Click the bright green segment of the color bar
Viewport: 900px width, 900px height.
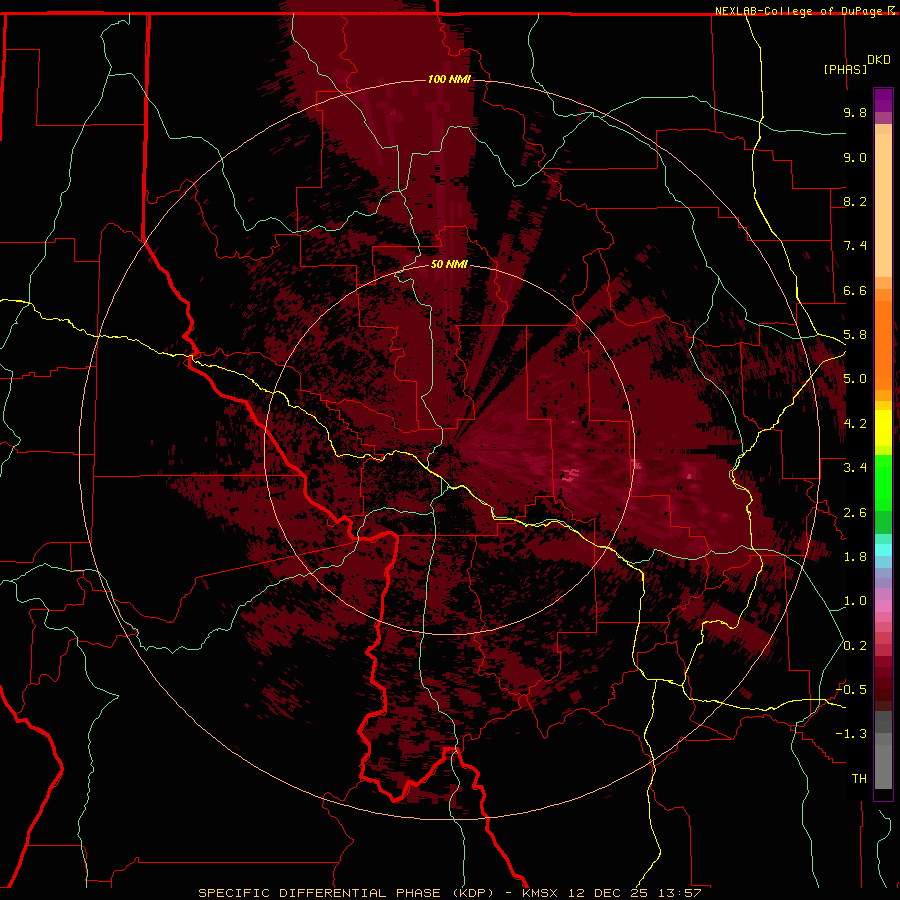tap(883, 483)
